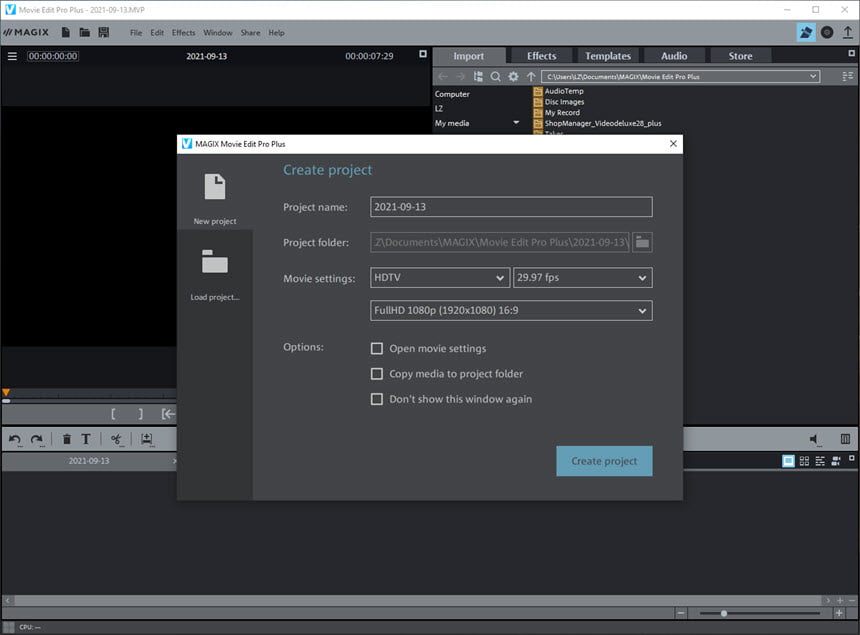Enable Open movie settings checkbox
The image size is (860, 635).
(377, 349)
